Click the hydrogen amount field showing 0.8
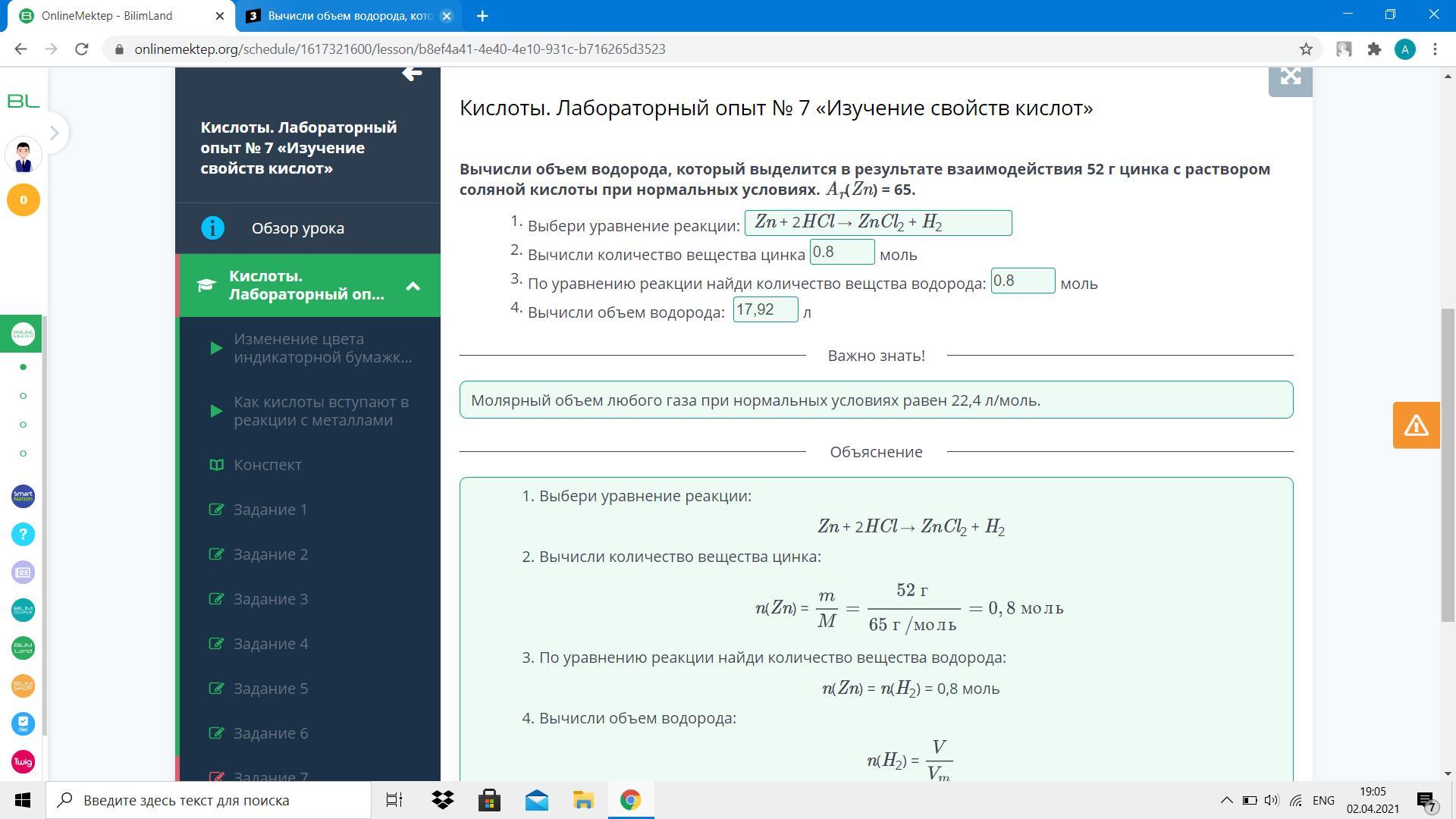The height and width of the screenshot is (819, 1456). click(x=1022, y=281)
